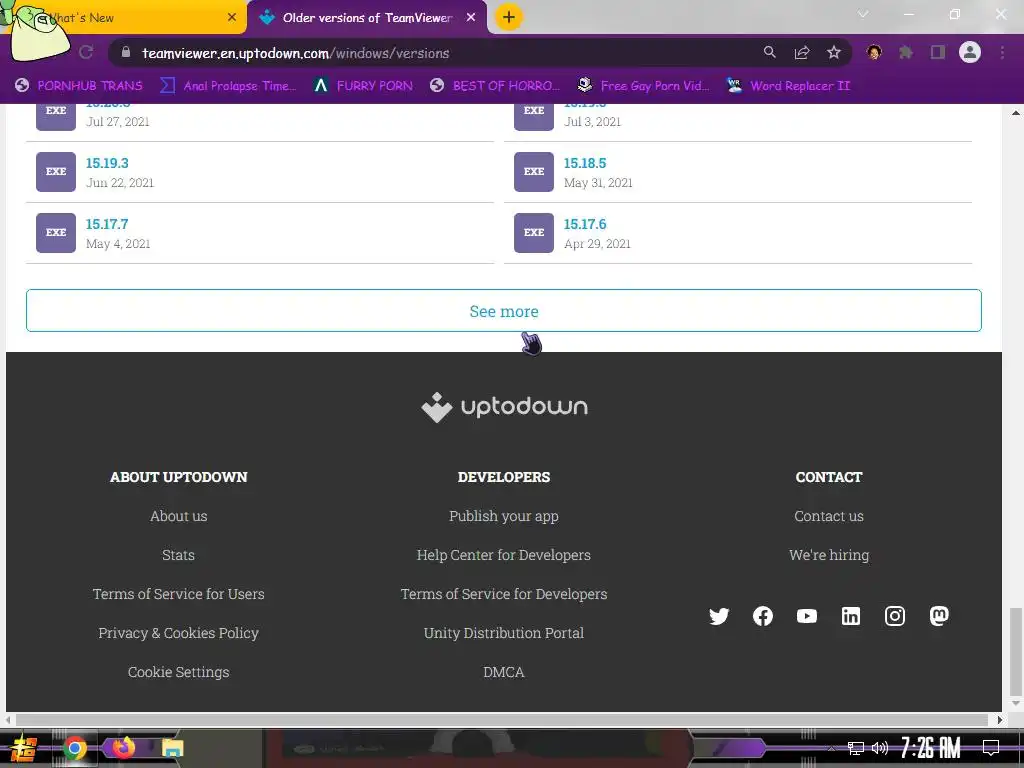Open Uptodown's LinkedIn page
This screenshot has width=1024, height=768.
click(851, 616)
